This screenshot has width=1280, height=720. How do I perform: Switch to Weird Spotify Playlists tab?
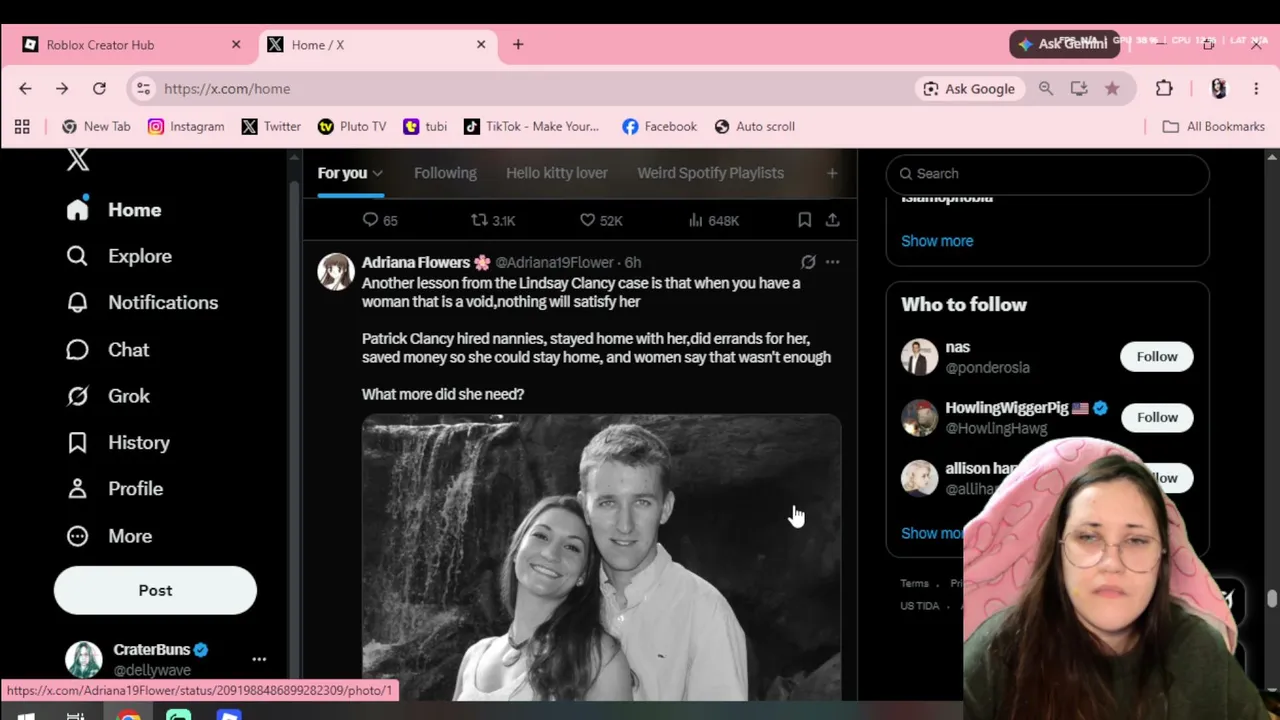711,173
